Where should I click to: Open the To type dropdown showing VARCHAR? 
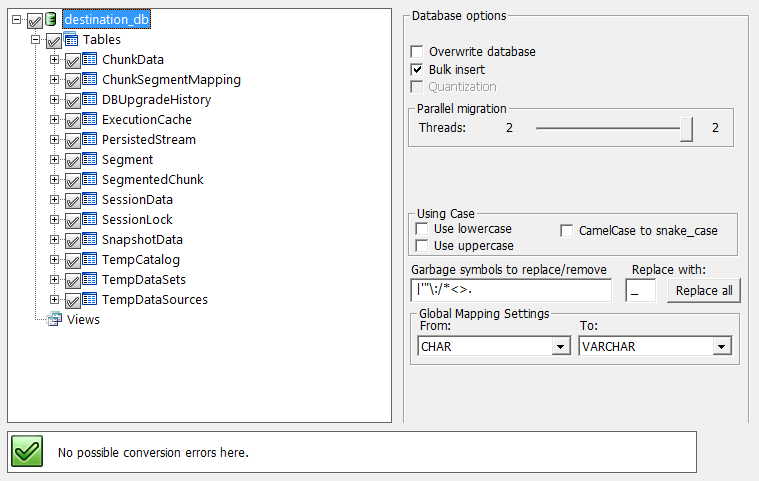pos(722,346)
